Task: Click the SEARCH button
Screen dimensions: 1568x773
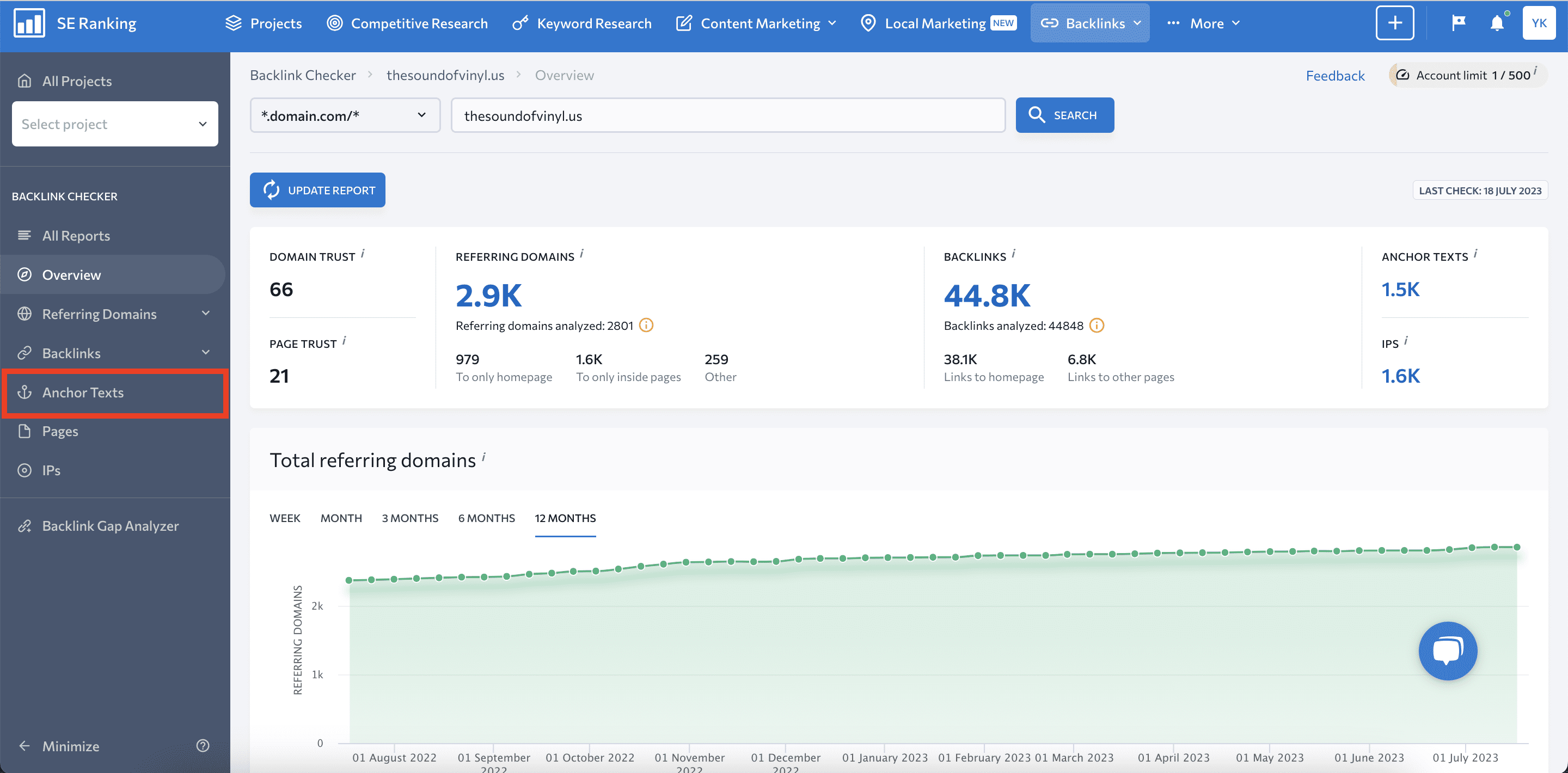Action: click(x=1064, y=115)
